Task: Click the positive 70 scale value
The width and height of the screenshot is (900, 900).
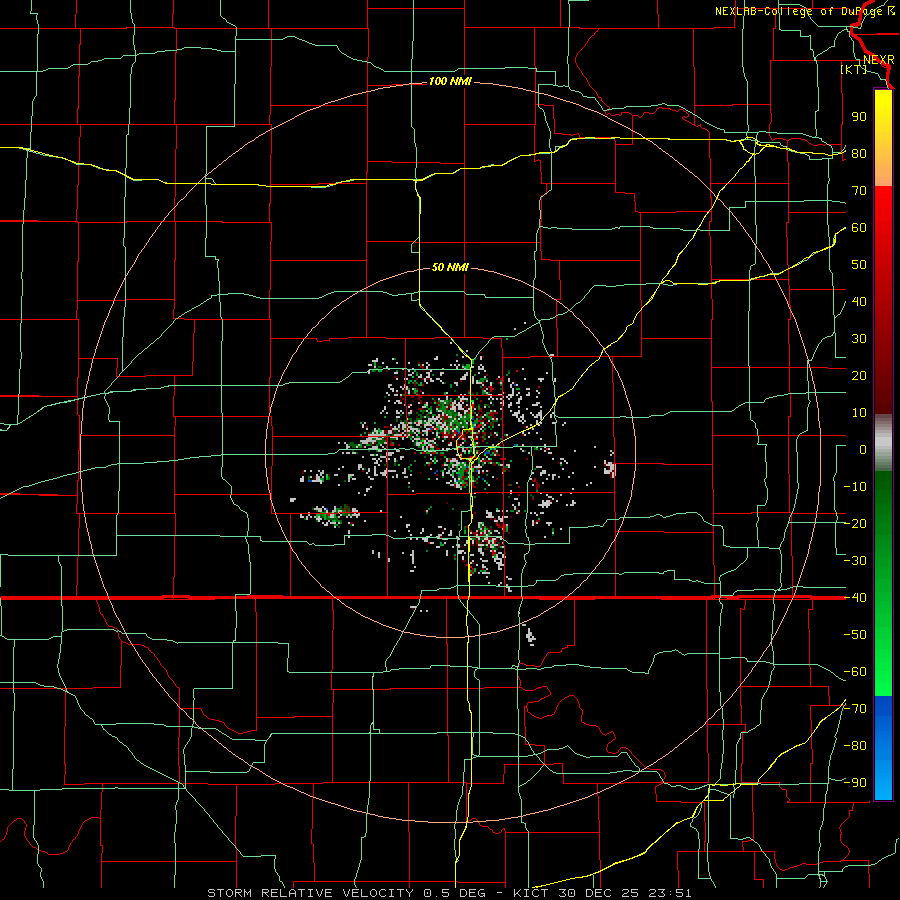Action: (859, 191)
